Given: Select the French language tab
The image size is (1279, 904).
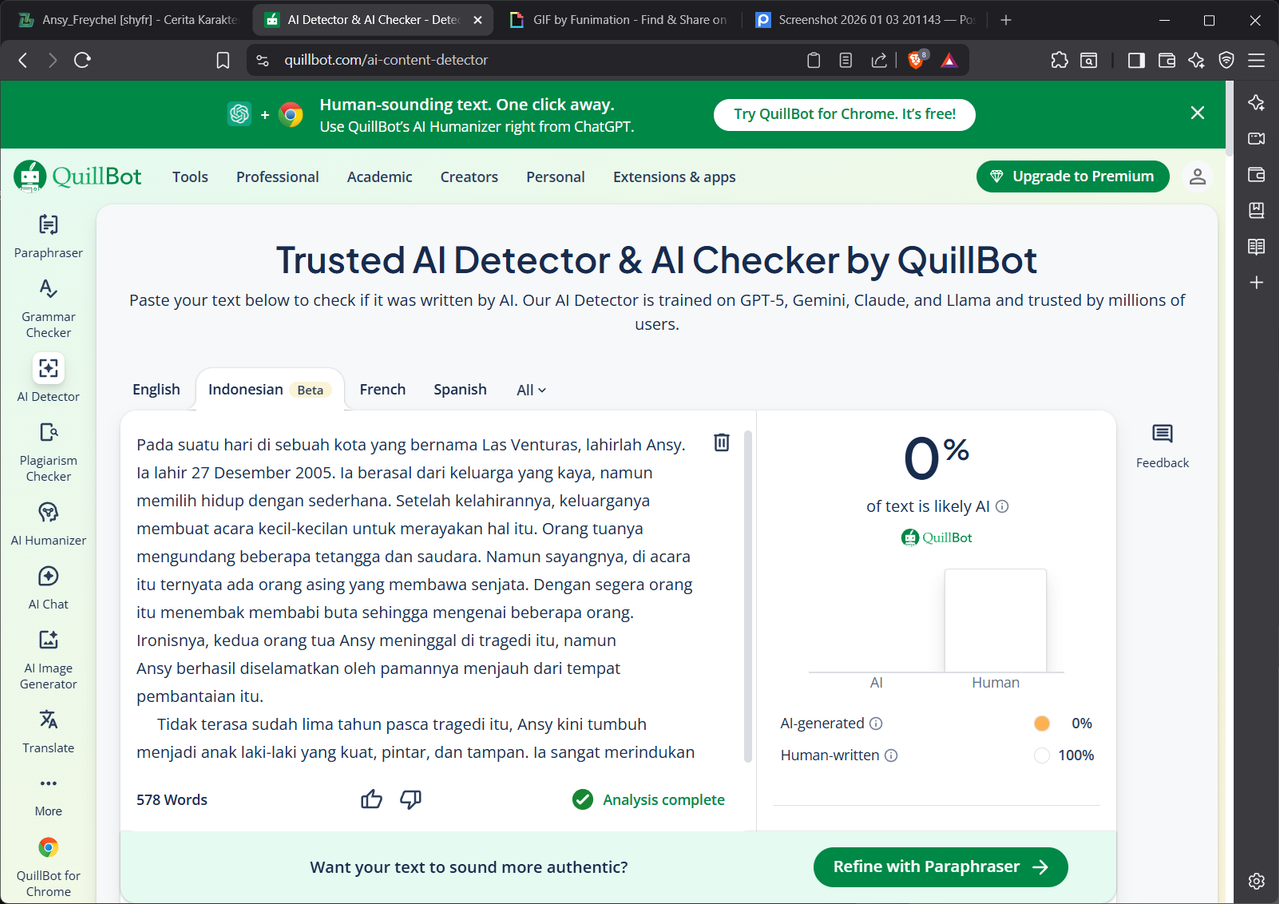Looking at the screenshot, I should pos(382,389).
